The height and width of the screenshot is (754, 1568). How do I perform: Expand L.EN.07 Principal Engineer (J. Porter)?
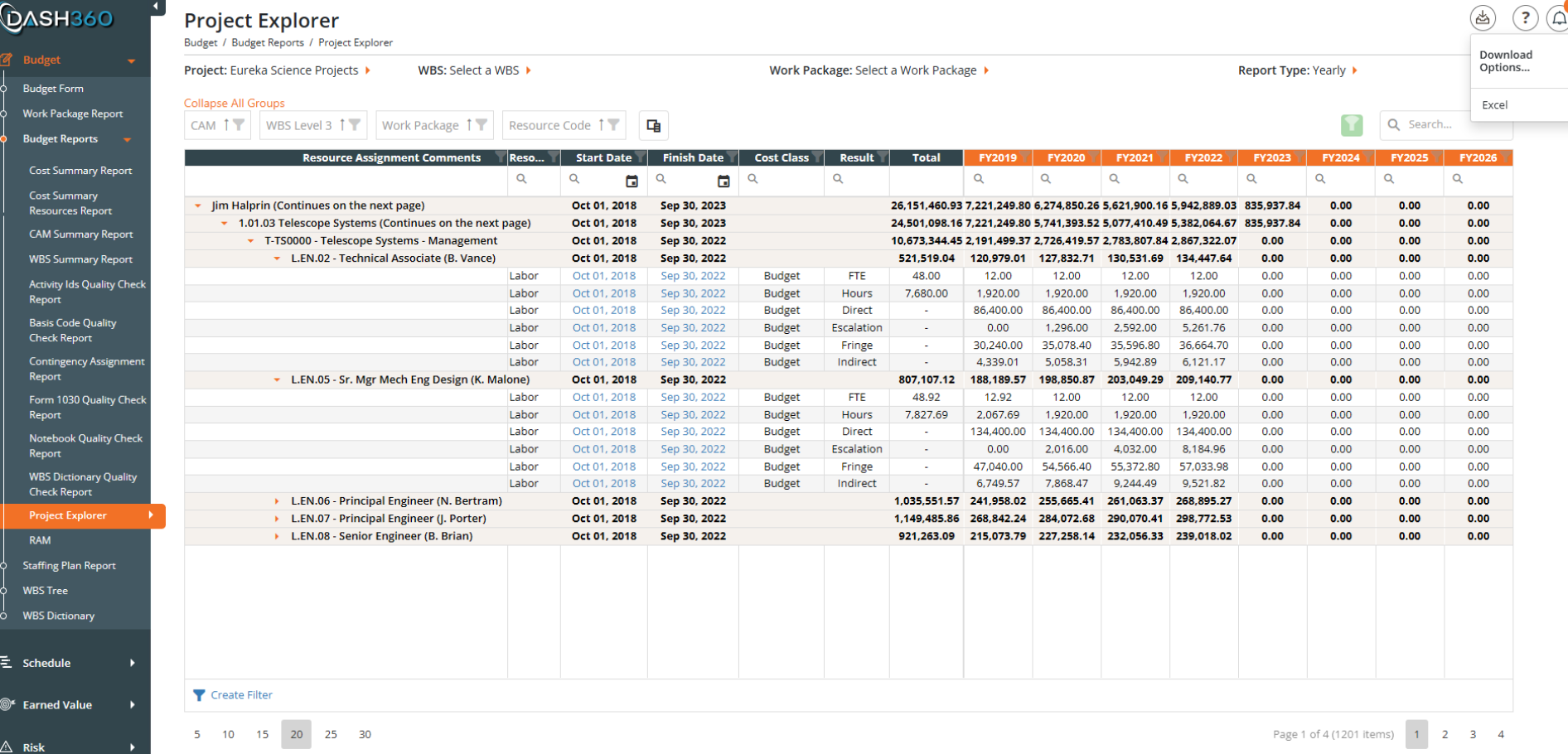tap(278, 519)
